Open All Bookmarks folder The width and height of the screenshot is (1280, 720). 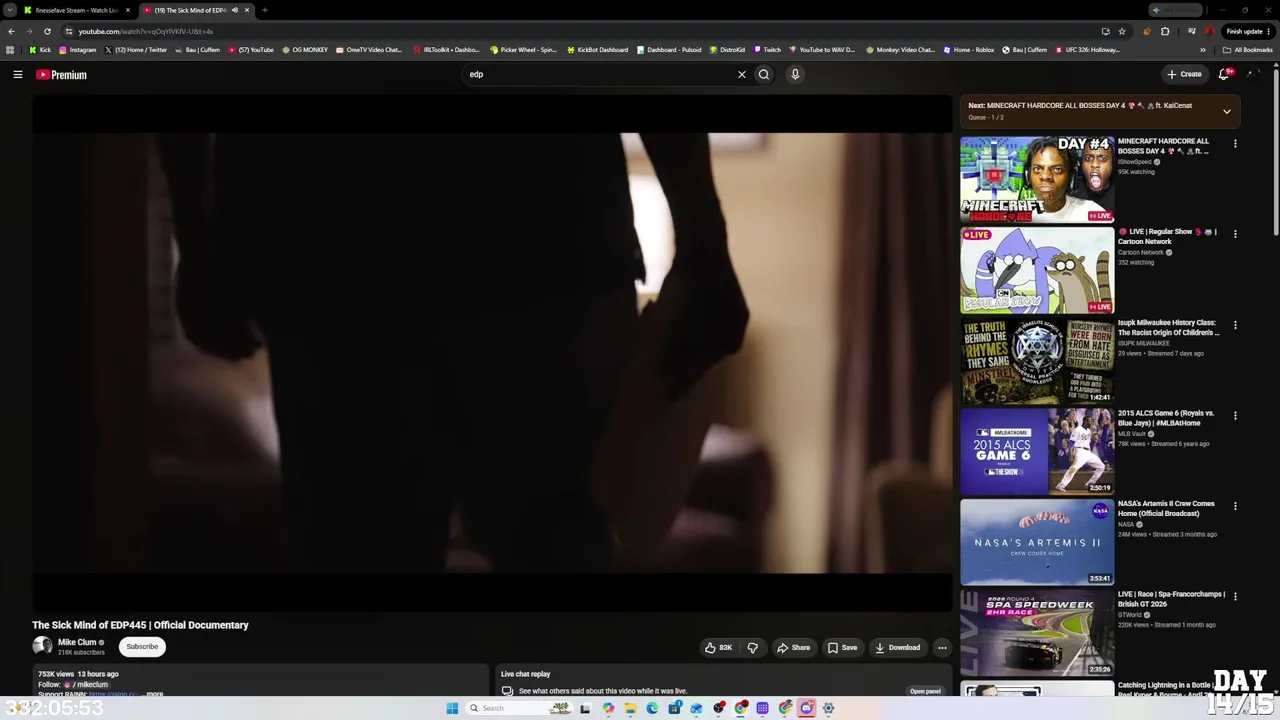tap(1248, 50)
